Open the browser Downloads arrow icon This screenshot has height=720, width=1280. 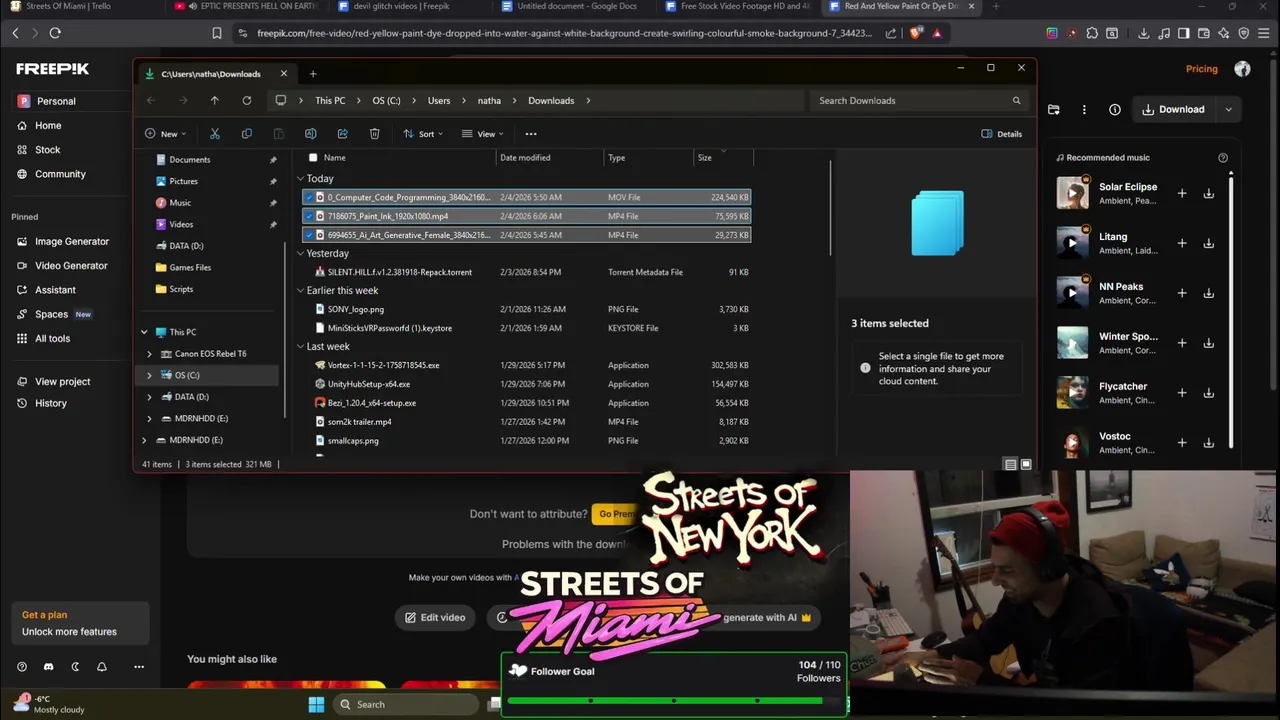[1143, 33]
